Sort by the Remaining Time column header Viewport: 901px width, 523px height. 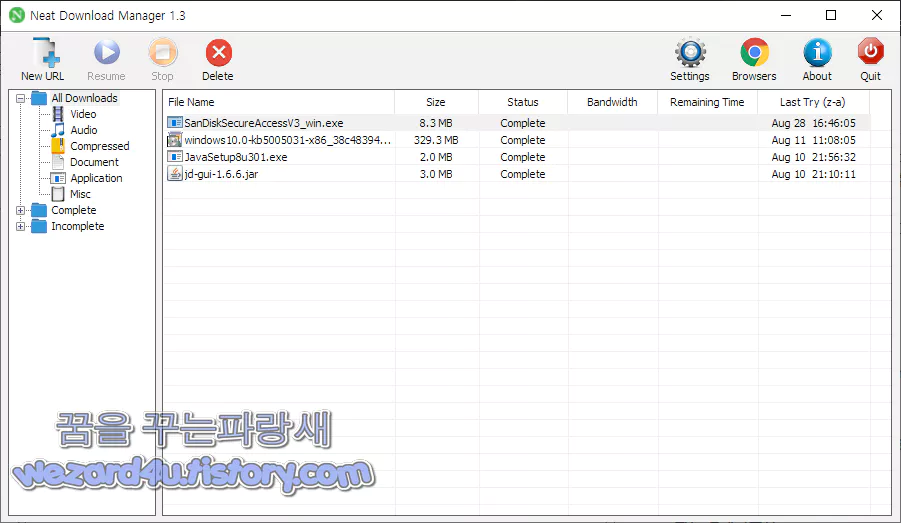(x=707, y=102)
